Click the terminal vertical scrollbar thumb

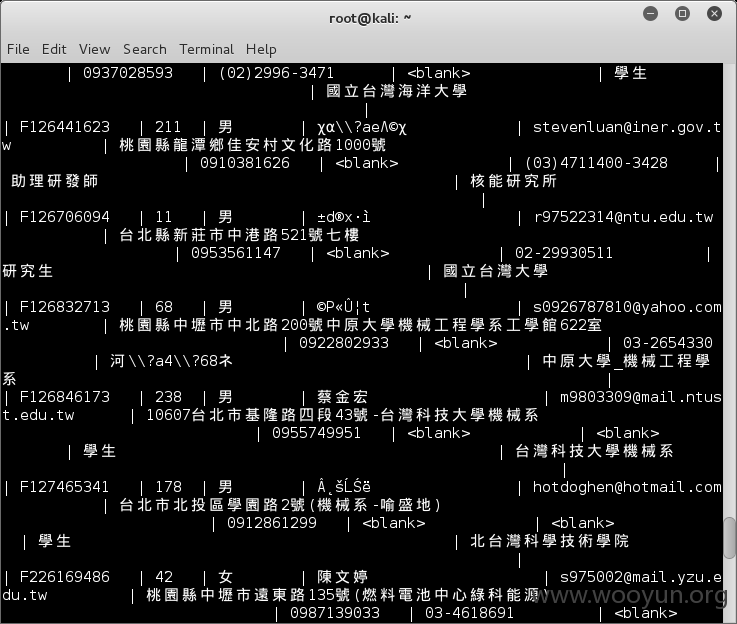[x=729, y=538]
